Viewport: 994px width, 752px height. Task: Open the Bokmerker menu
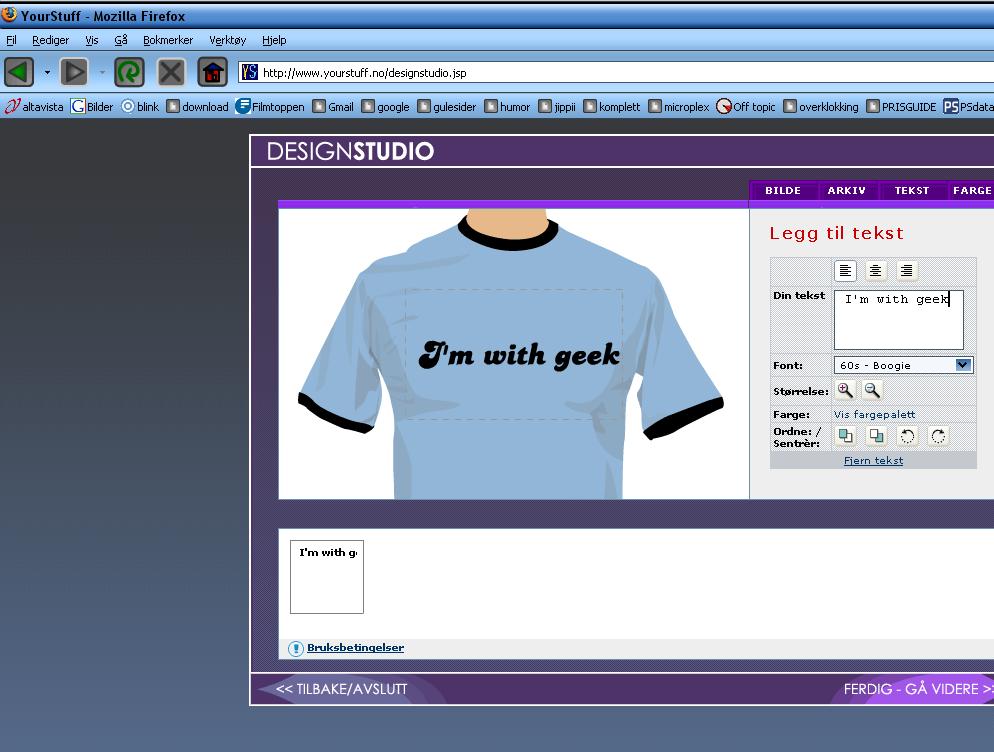168,40
